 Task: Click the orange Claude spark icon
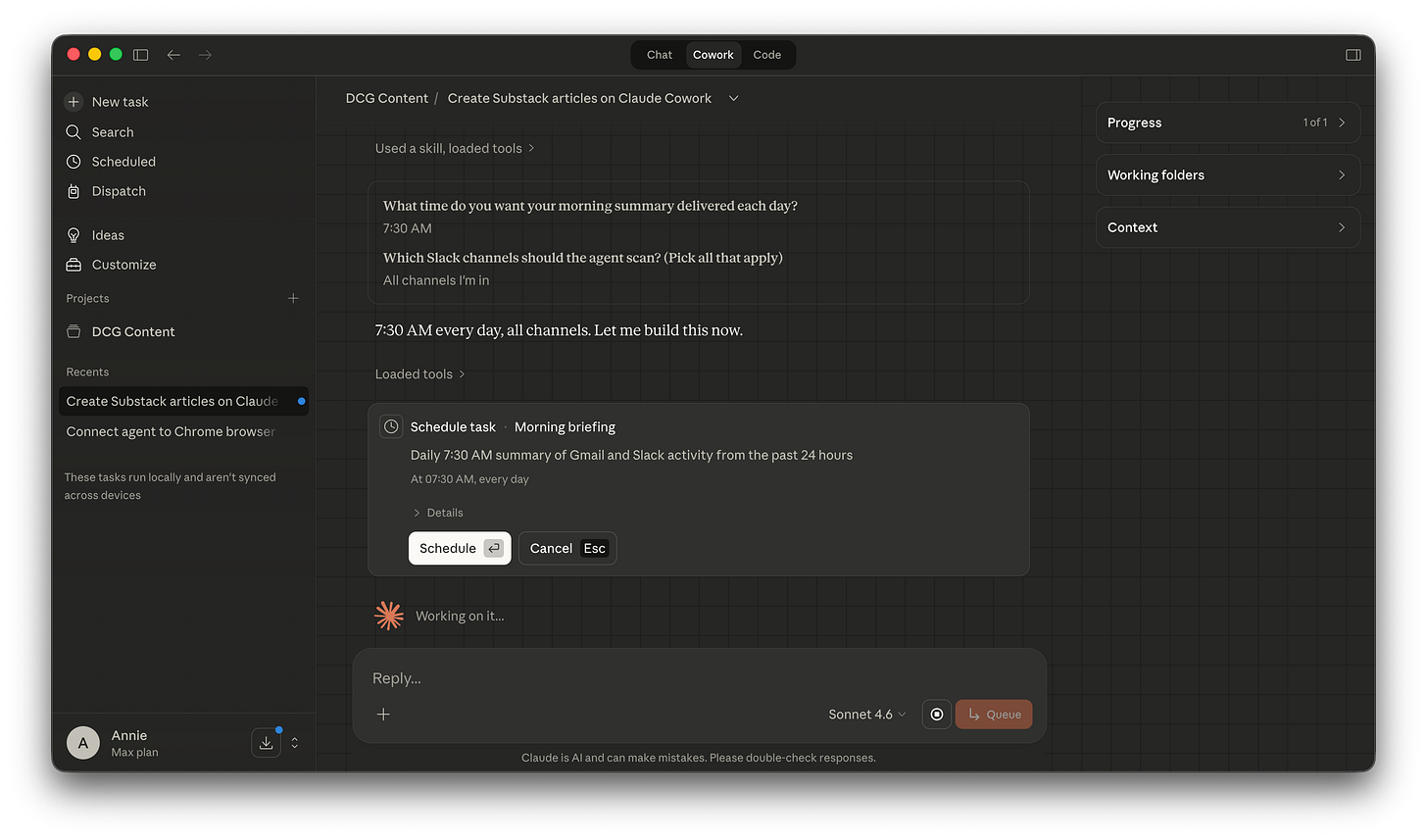click(389, 616)
